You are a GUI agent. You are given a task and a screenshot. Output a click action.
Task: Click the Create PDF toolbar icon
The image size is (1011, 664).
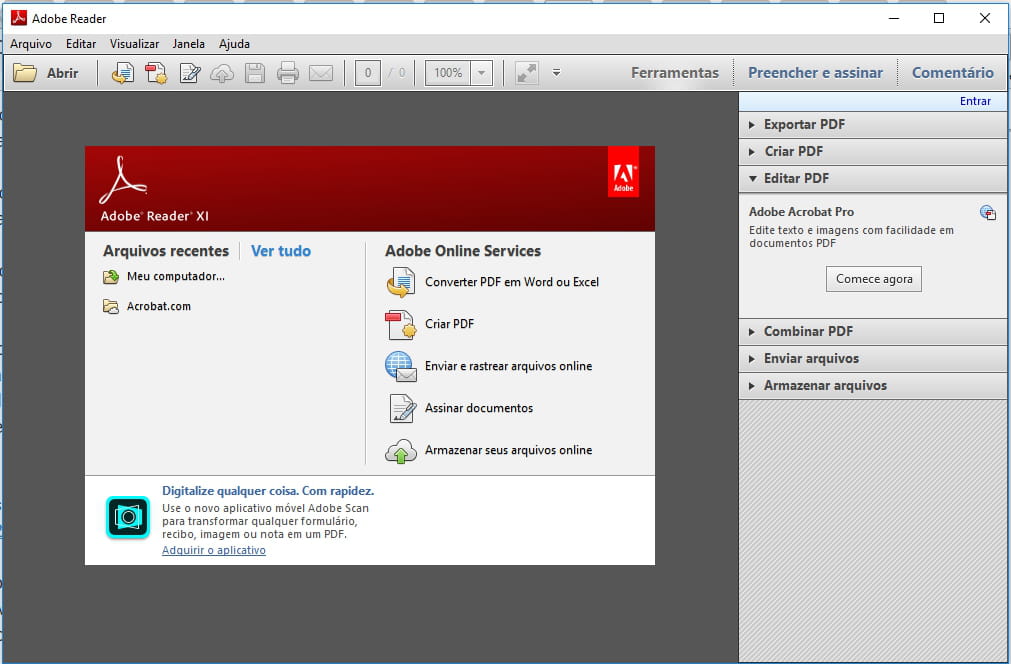156,72
